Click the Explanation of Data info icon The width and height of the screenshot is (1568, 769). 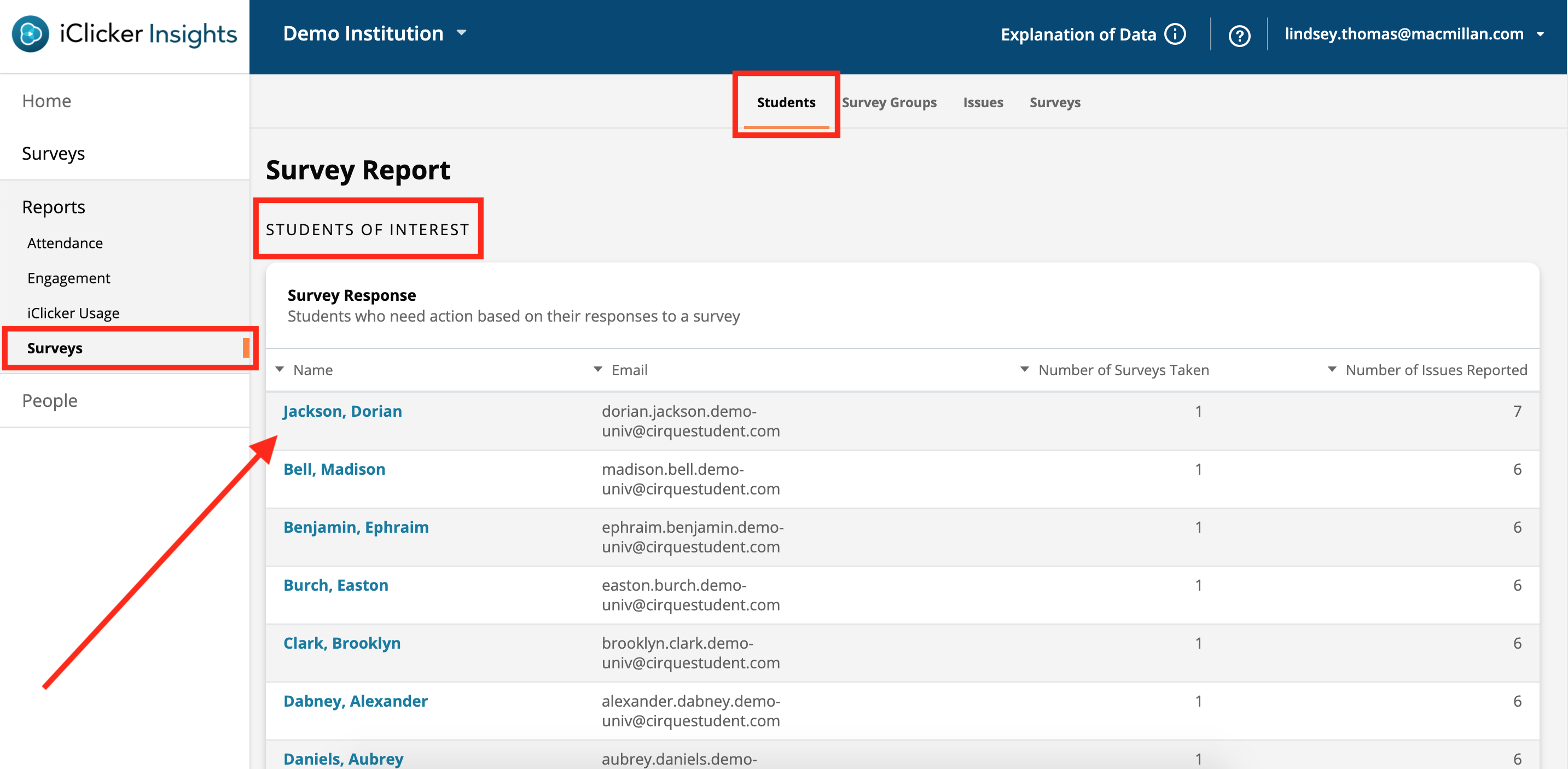click(1175, 34)
